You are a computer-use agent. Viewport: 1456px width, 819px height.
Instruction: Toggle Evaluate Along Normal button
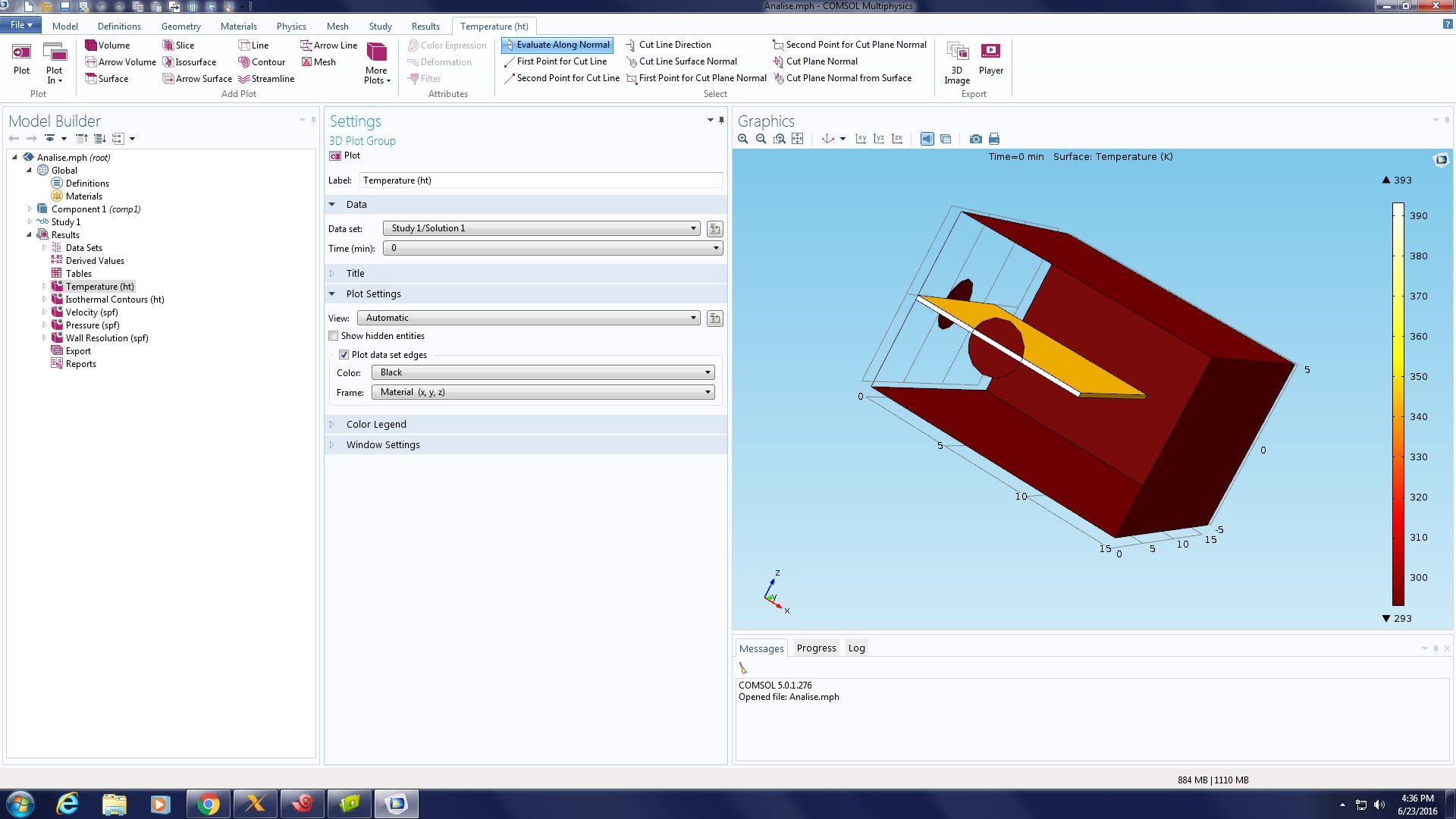pos(557,45)
